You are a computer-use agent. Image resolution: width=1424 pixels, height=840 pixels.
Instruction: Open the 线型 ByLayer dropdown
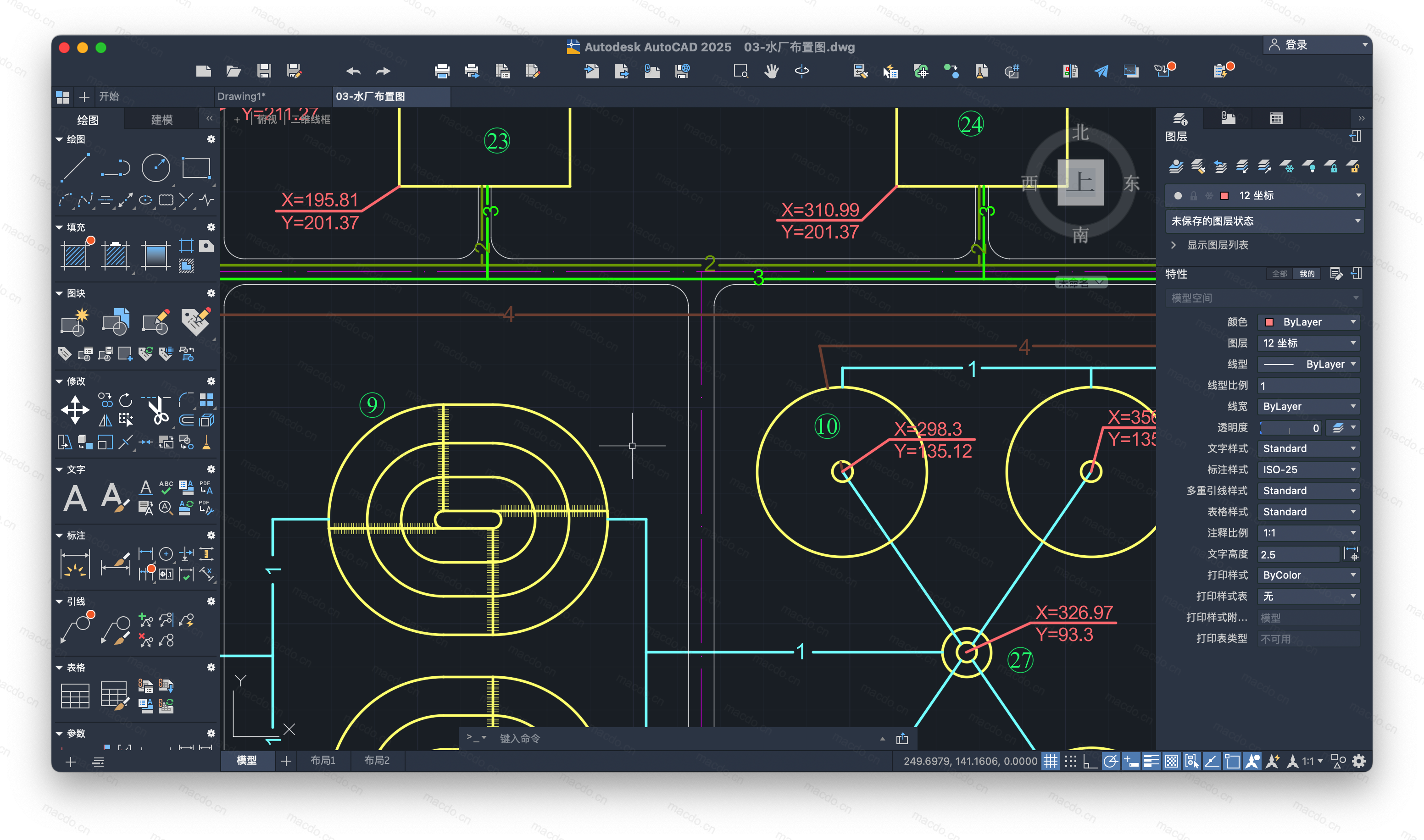pyautogui.click(x=1308, y=365)
